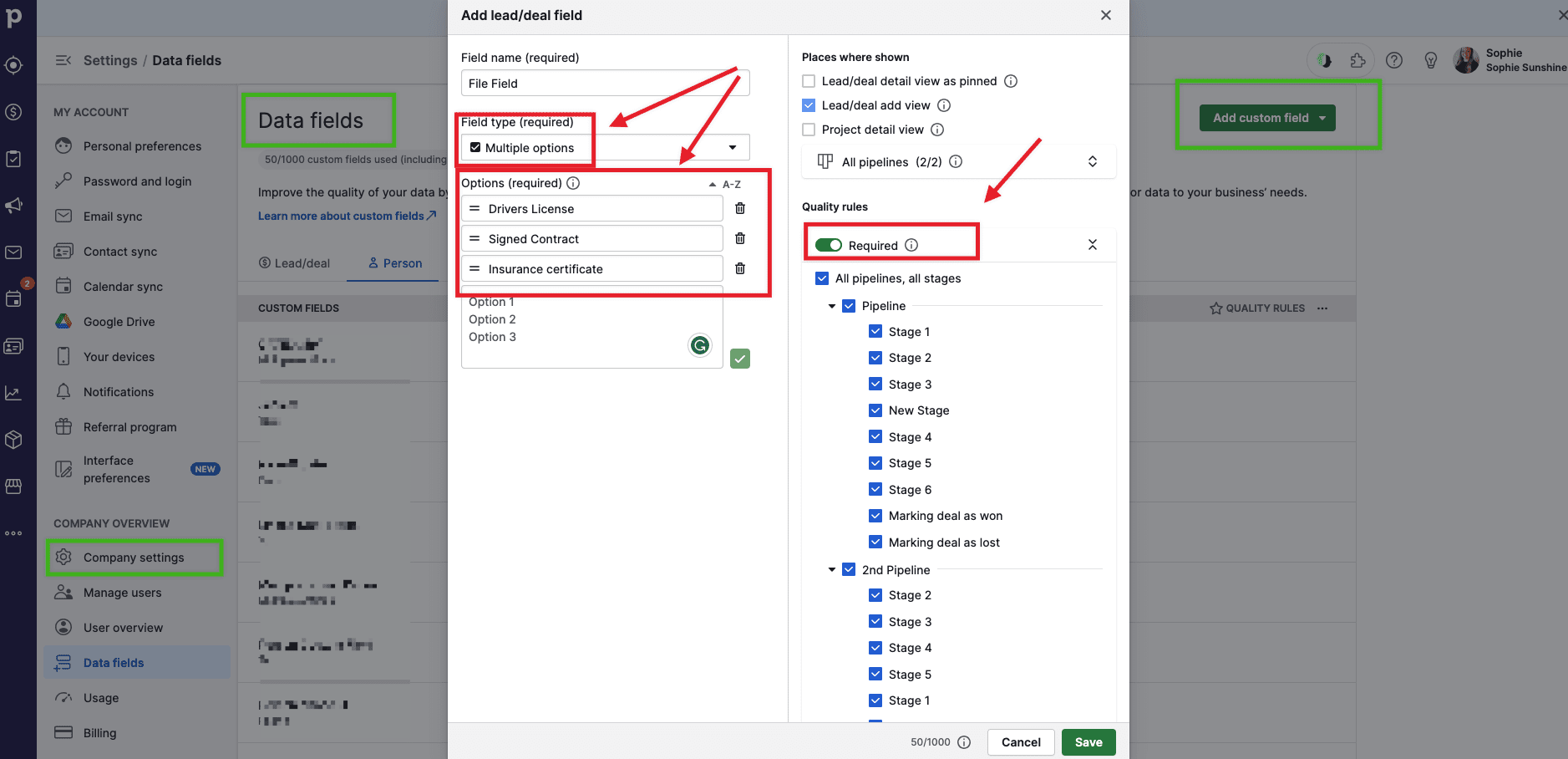The height and width of the screenshot is (759, 1568).
Task: Open Company settings in sidebar
Action: point(134,558)
